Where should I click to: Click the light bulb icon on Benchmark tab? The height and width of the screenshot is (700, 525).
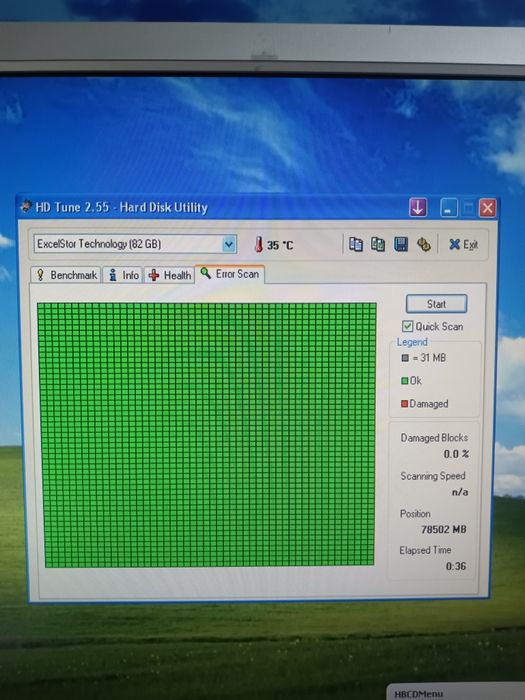click(40, 275)
